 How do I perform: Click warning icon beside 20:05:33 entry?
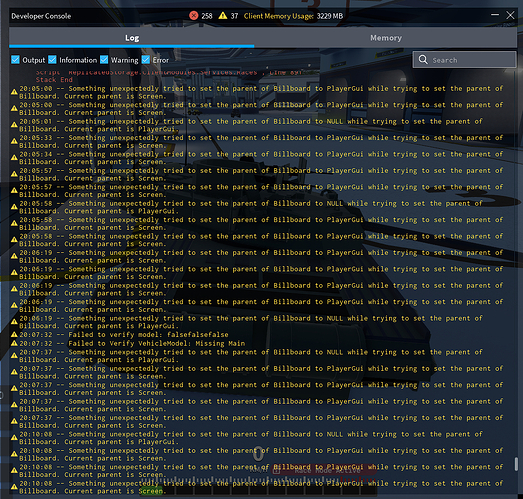[14, 141]
